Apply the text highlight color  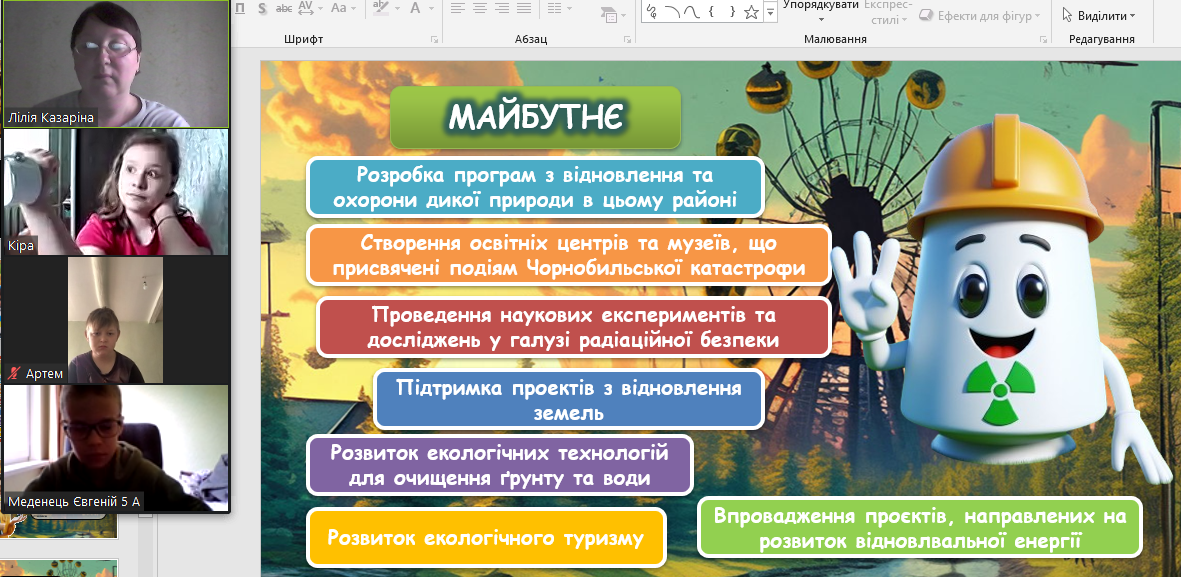(381, 8)
